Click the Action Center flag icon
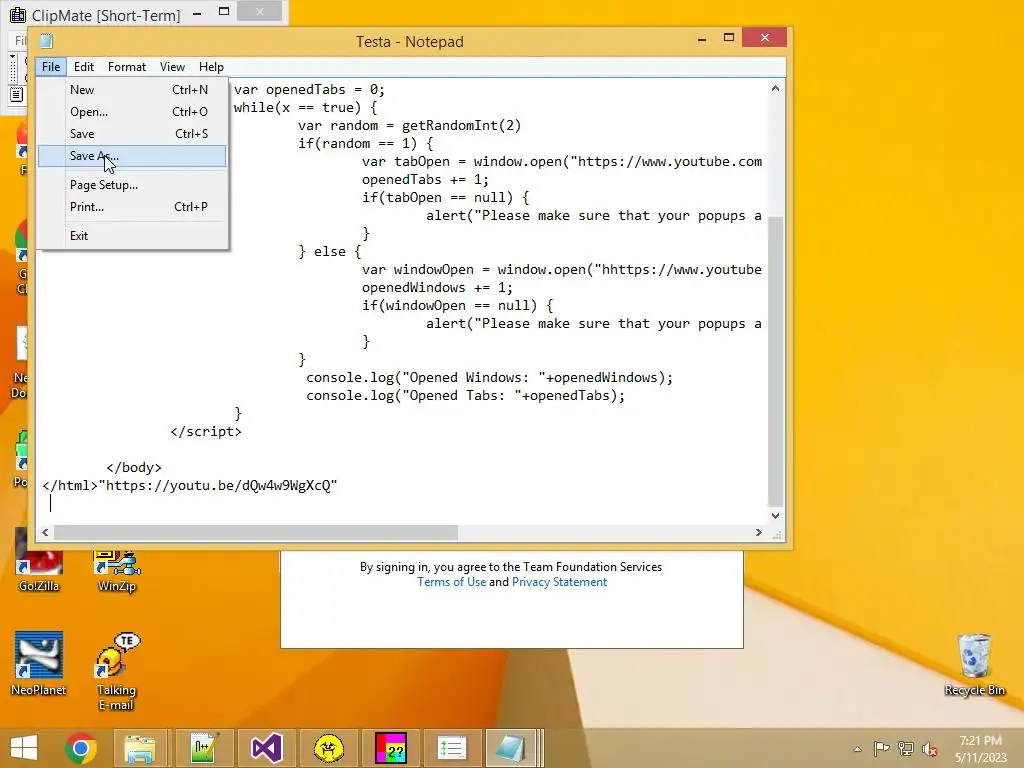 coord(881,748)
